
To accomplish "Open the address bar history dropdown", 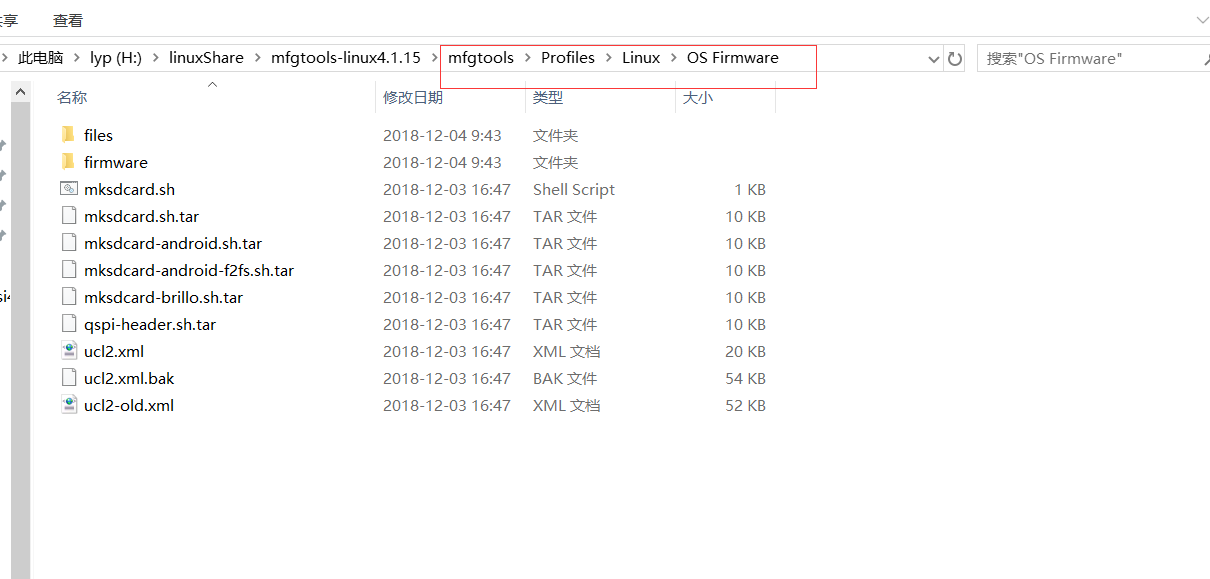I will click(934, 59).
